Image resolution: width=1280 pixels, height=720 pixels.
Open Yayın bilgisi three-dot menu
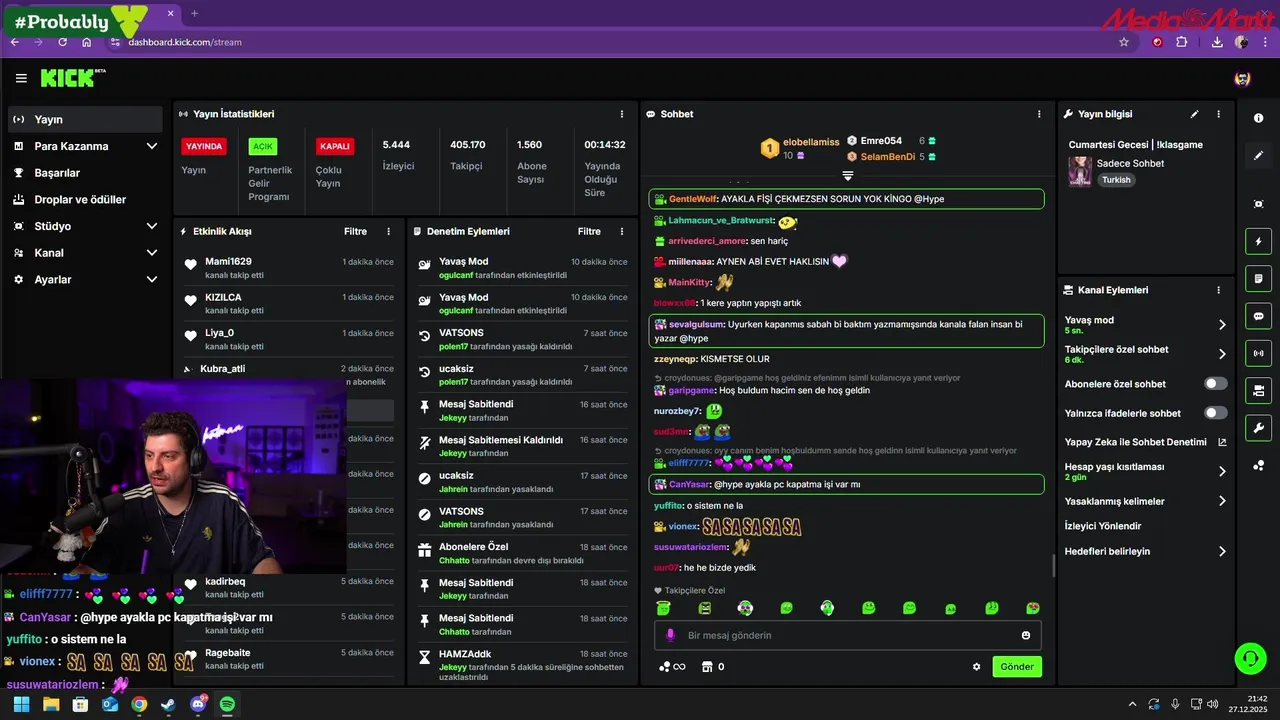[x=1218, y=114]
